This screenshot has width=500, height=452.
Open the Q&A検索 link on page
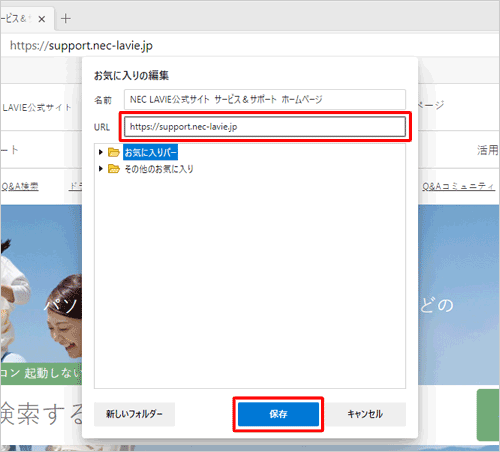pyautogui.click(x=20, y=186)
